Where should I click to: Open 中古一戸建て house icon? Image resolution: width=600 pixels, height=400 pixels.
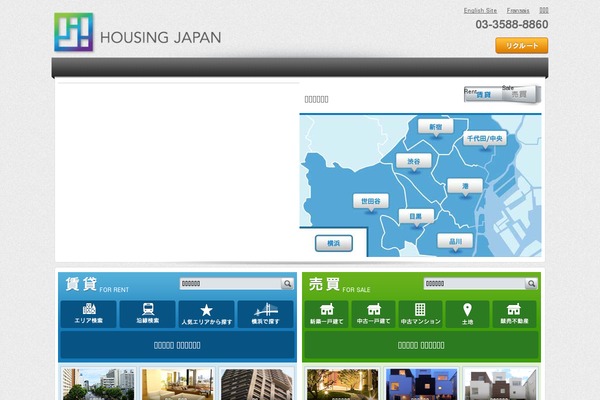tap(373, 314)
